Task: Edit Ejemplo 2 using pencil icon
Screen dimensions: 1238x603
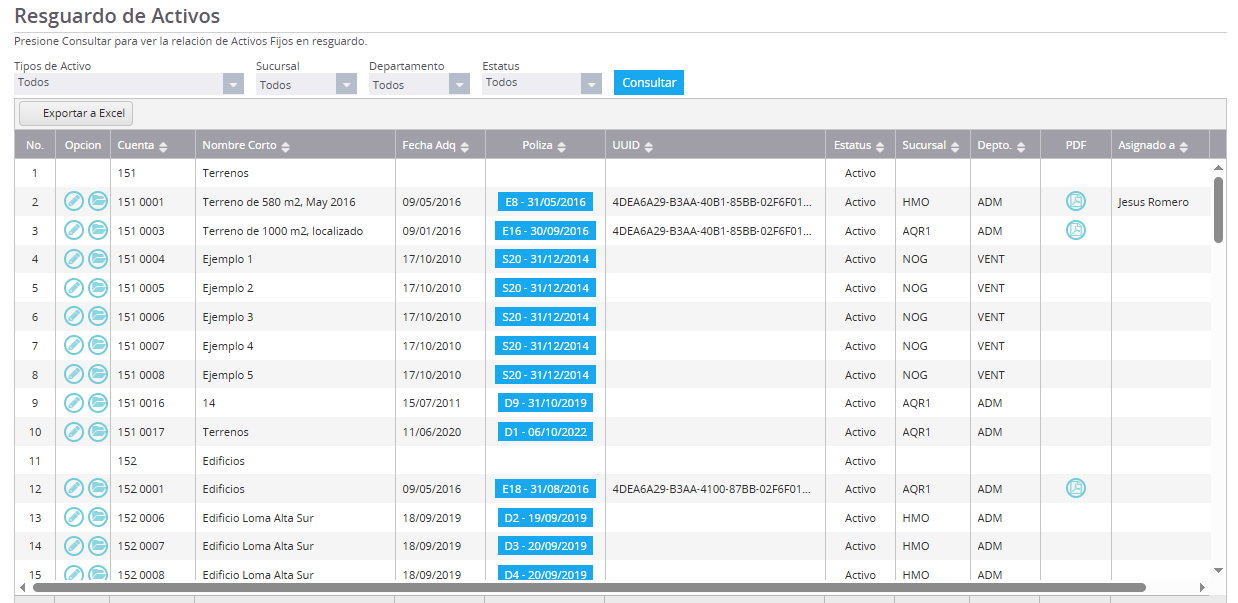Action: pos(74,288)
